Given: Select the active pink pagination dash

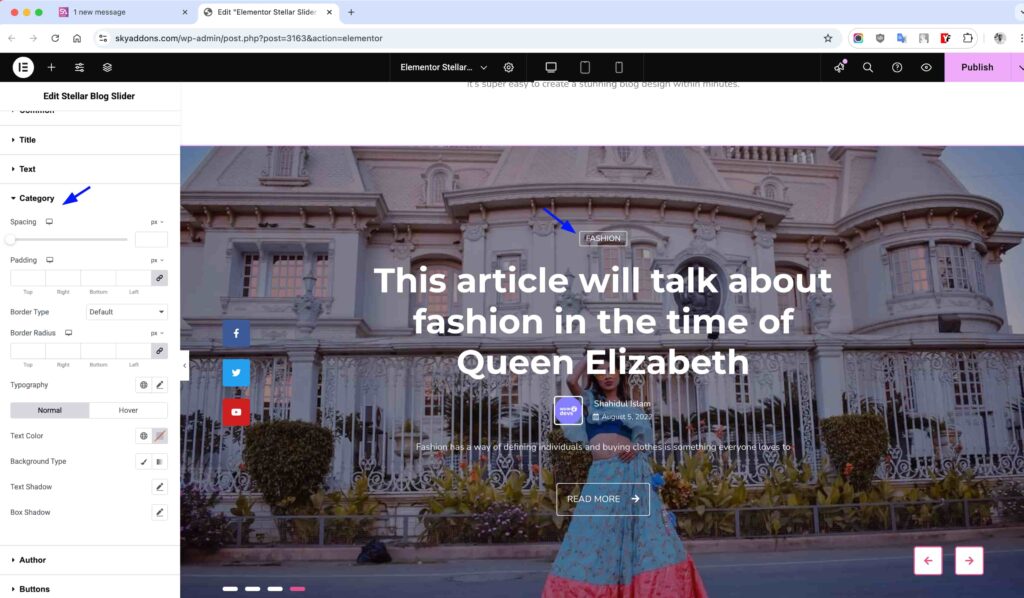Looking at the screenshot, I should 298,589.
